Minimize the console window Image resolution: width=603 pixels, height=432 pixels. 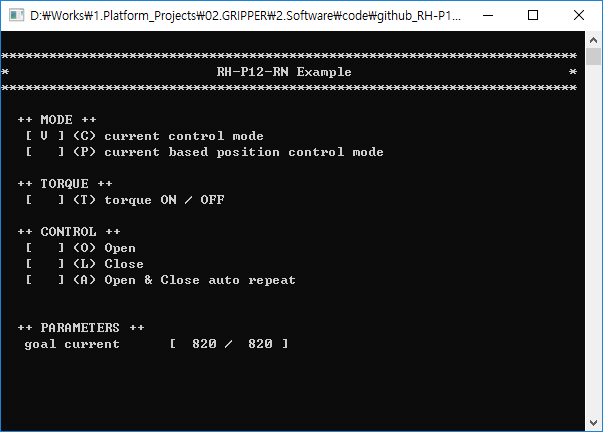pos(487,16)
